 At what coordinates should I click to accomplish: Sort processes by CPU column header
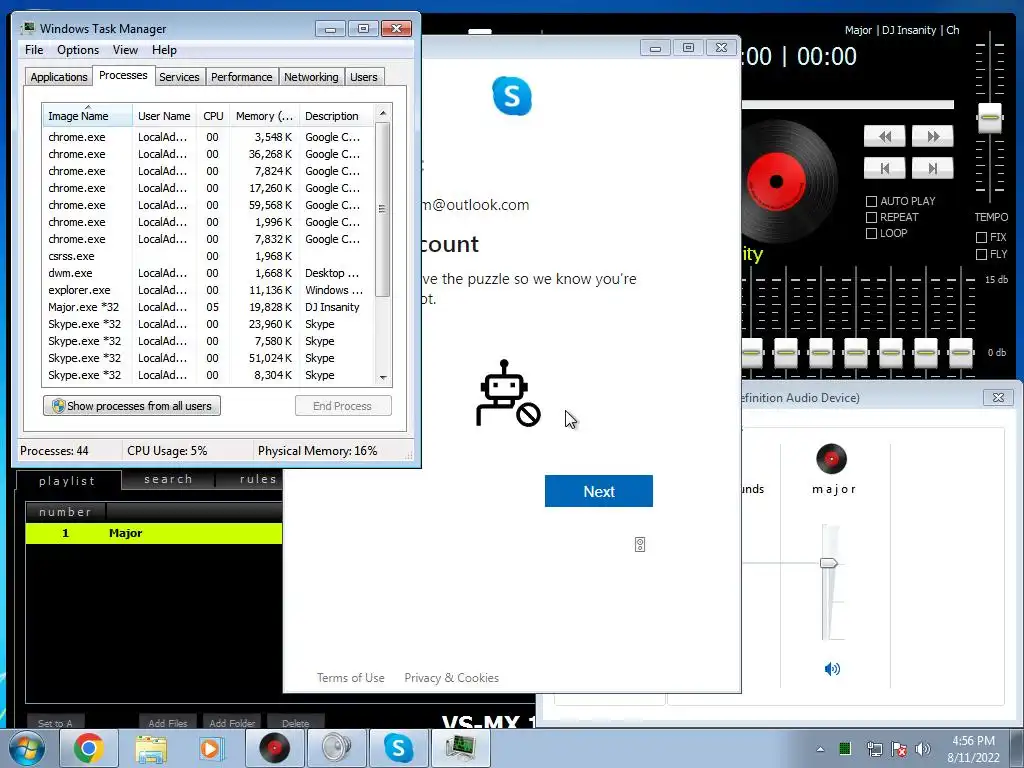pos(213,116)
